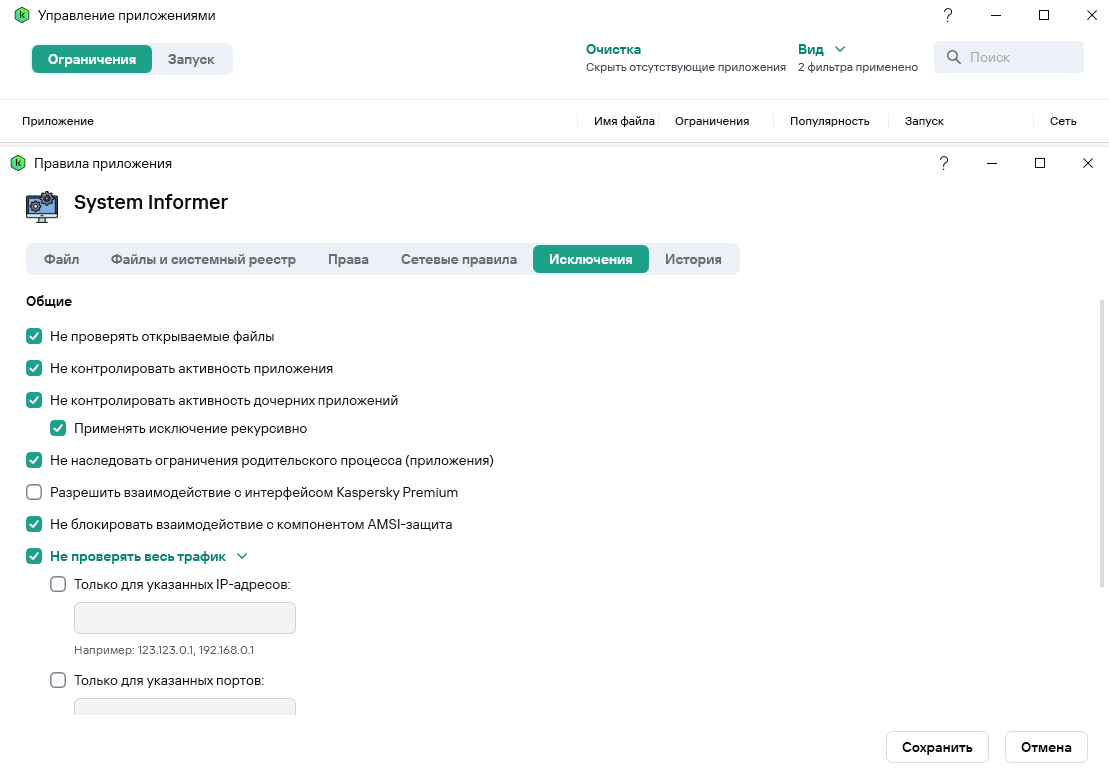1109x775 pixels.
Task: Enable 'Только для указанных IP-адресов'
Action: coord(58,584)
